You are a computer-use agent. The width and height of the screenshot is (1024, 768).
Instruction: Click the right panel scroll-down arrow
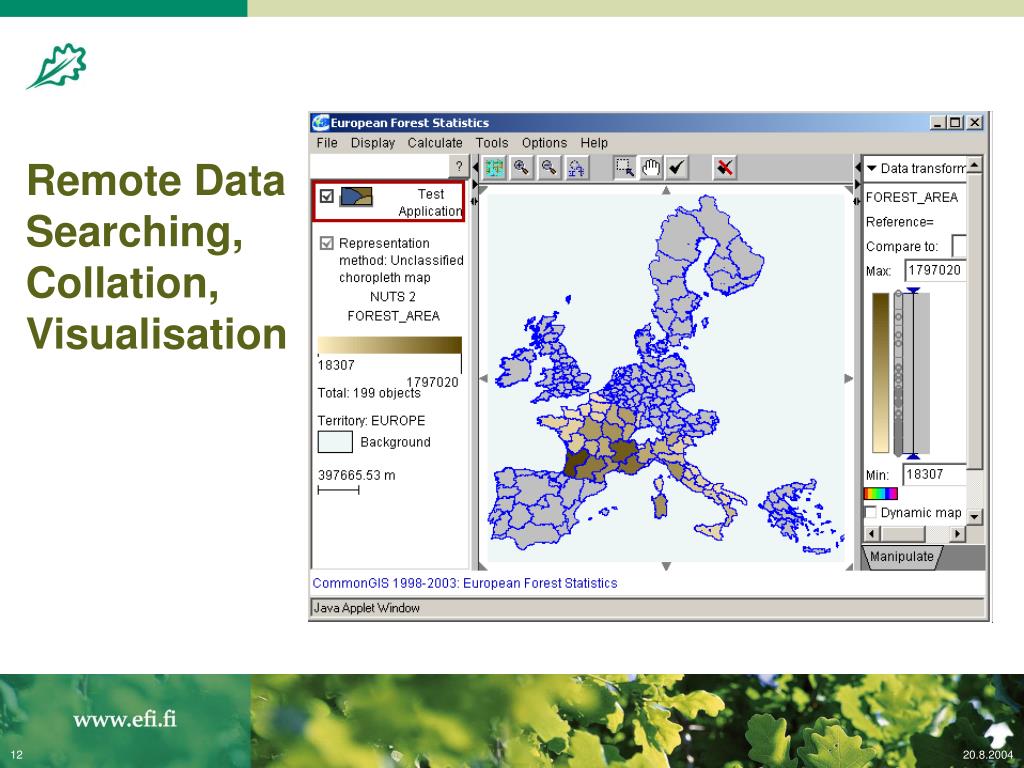(x=974, y=516)
